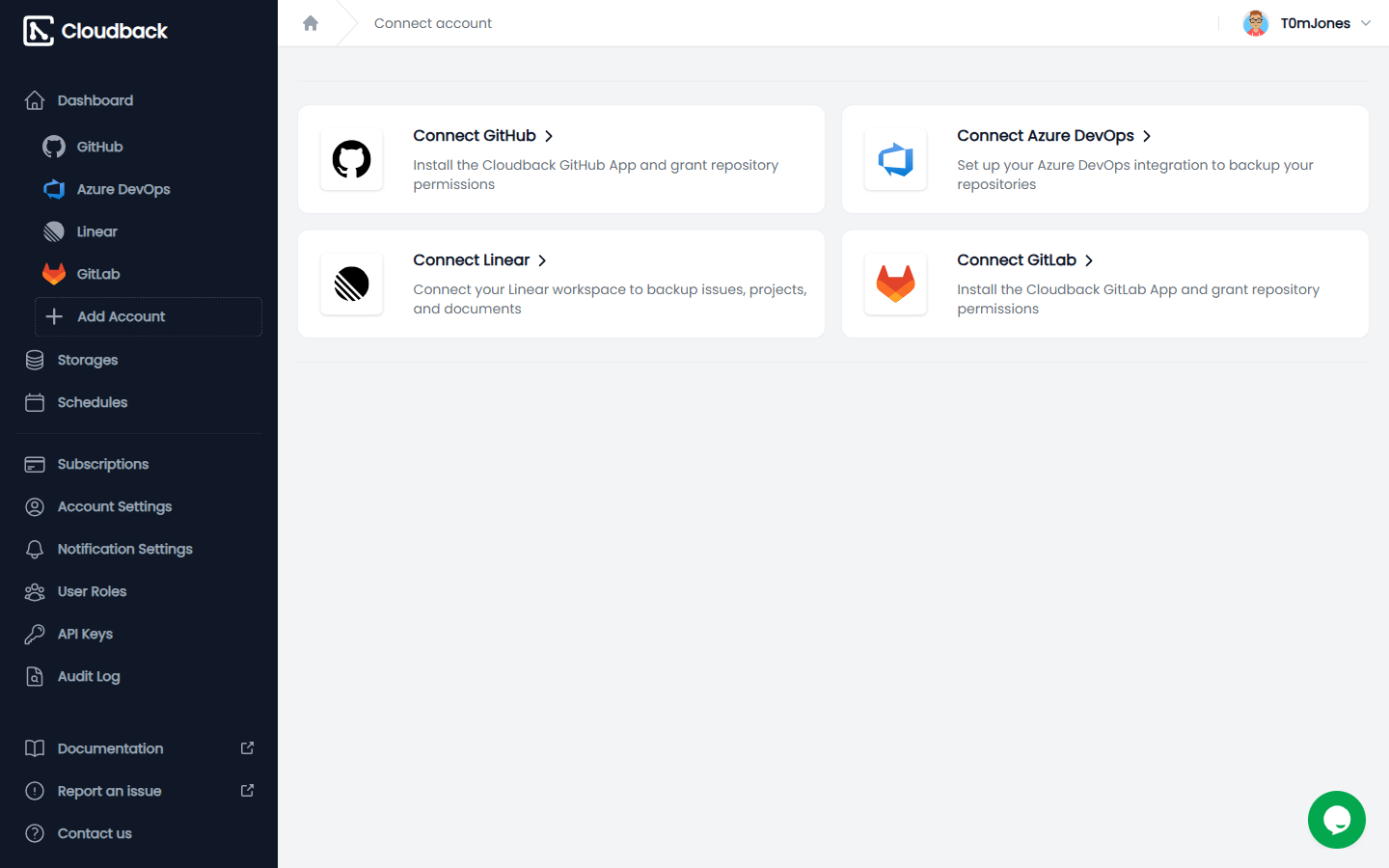The width and height of the screenshot is (1389, 868).
Task: Click external link icon beside Report an issue
Action: point(247,791)
